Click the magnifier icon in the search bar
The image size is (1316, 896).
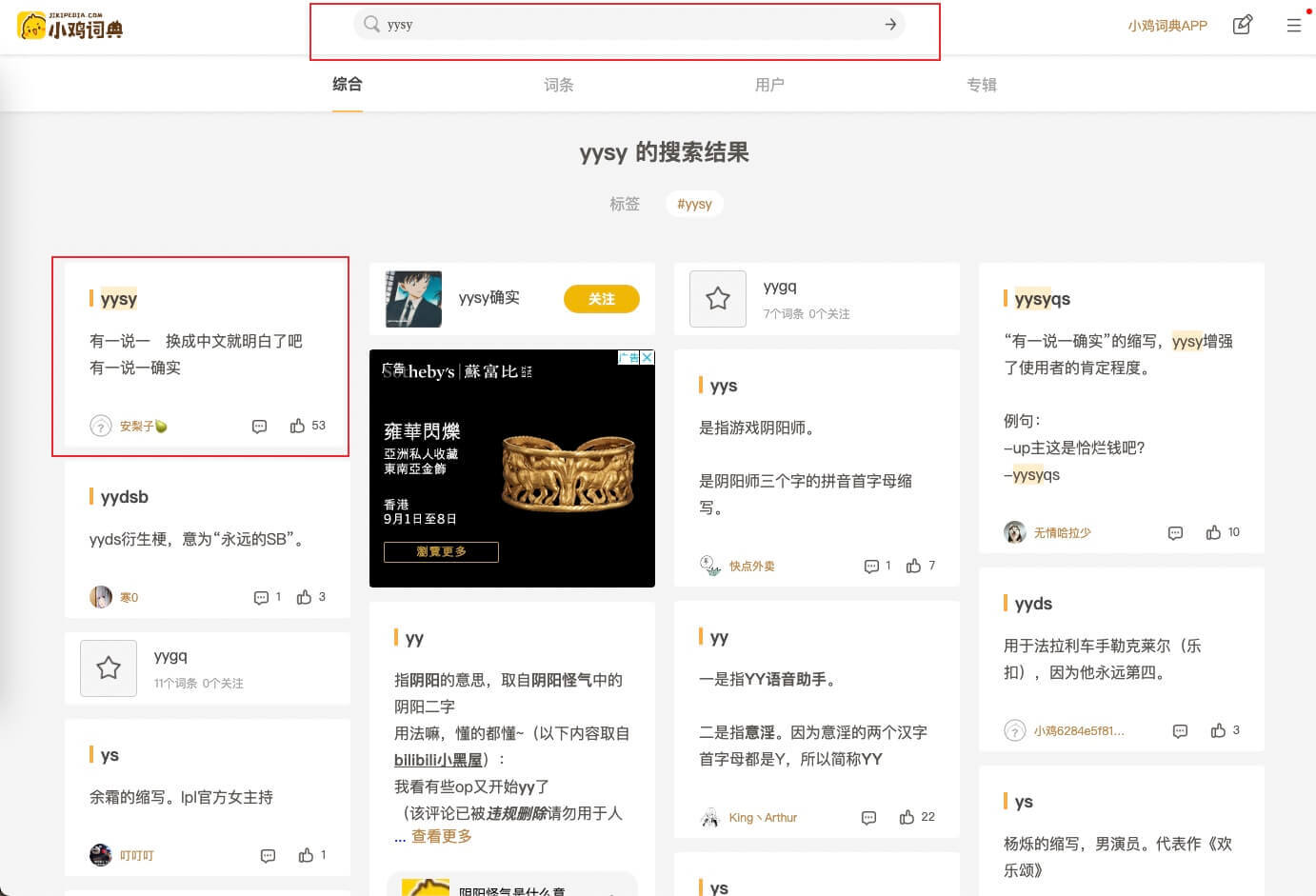[x=372, y=25]
